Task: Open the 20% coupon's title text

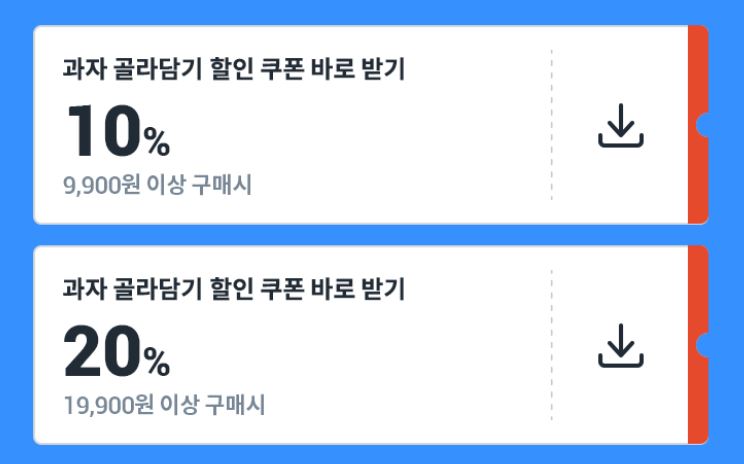Action: point(234,289)
